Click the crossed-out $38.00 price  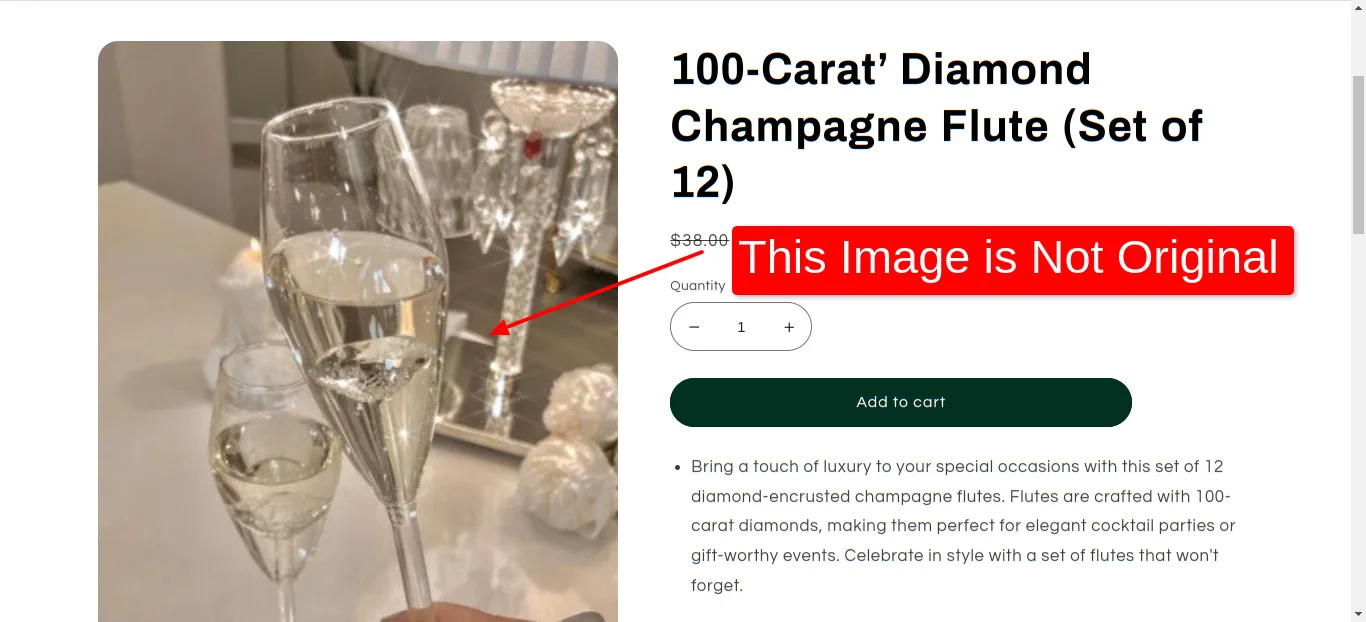pos(699,240)
